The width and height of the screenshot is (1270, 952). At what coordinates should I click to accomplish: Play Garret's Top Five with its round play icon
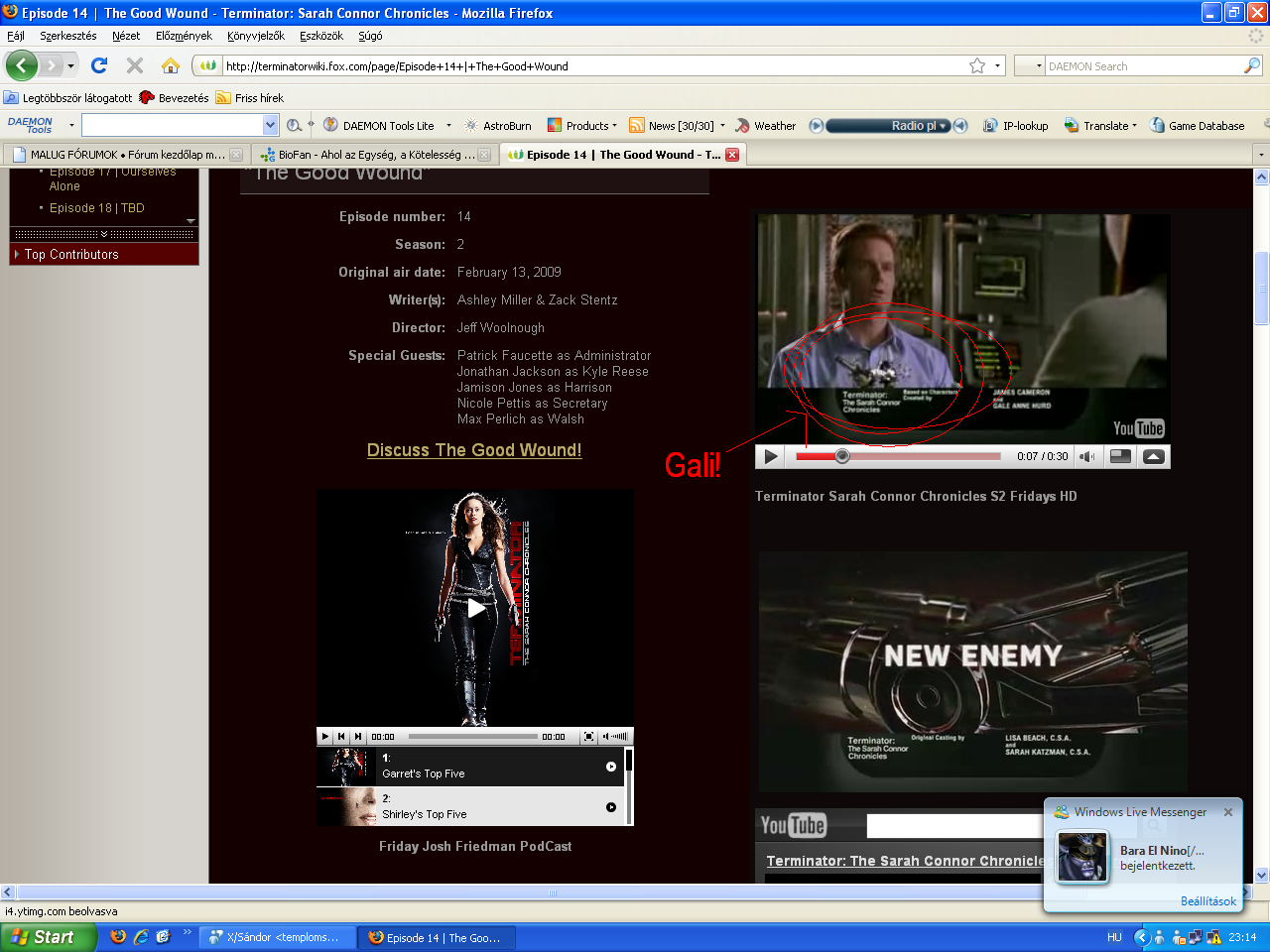click(x=611, y=767)
